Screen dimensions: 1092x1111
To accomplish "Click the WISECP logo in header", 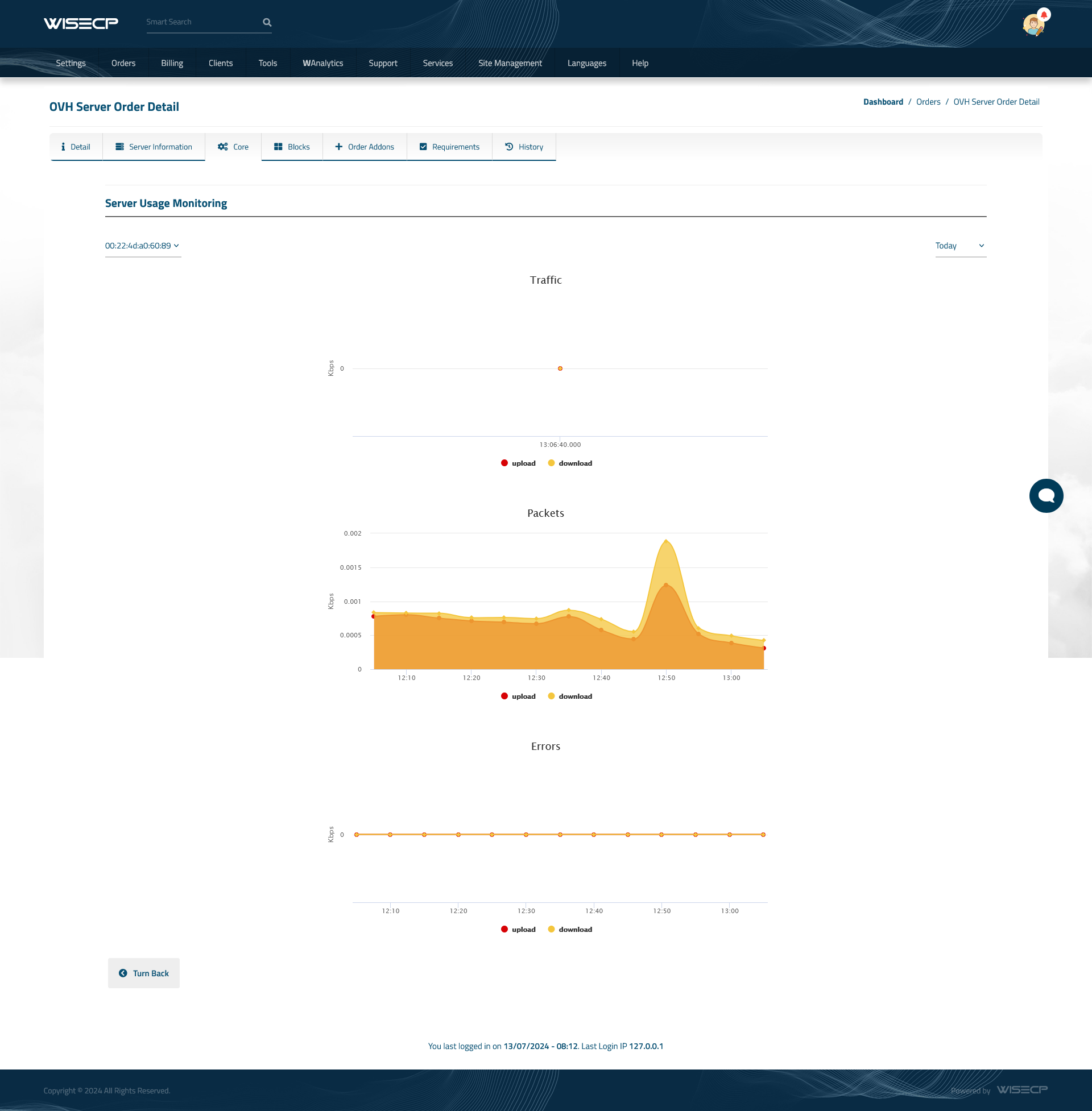I will (x=81, y=23).
